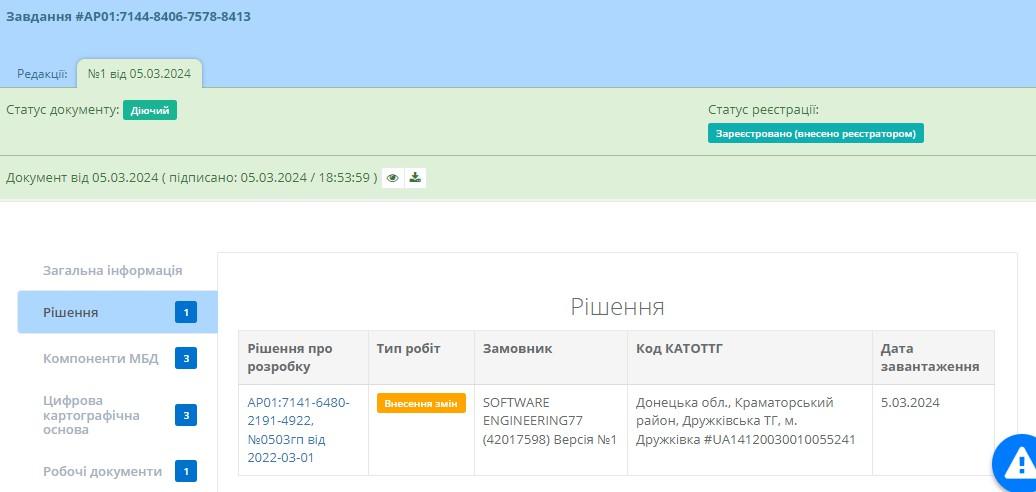The width and height of the screenshot is (1036, 492).
Task: Click the Код КАТОТТГ column header
Action: [679, 348]
